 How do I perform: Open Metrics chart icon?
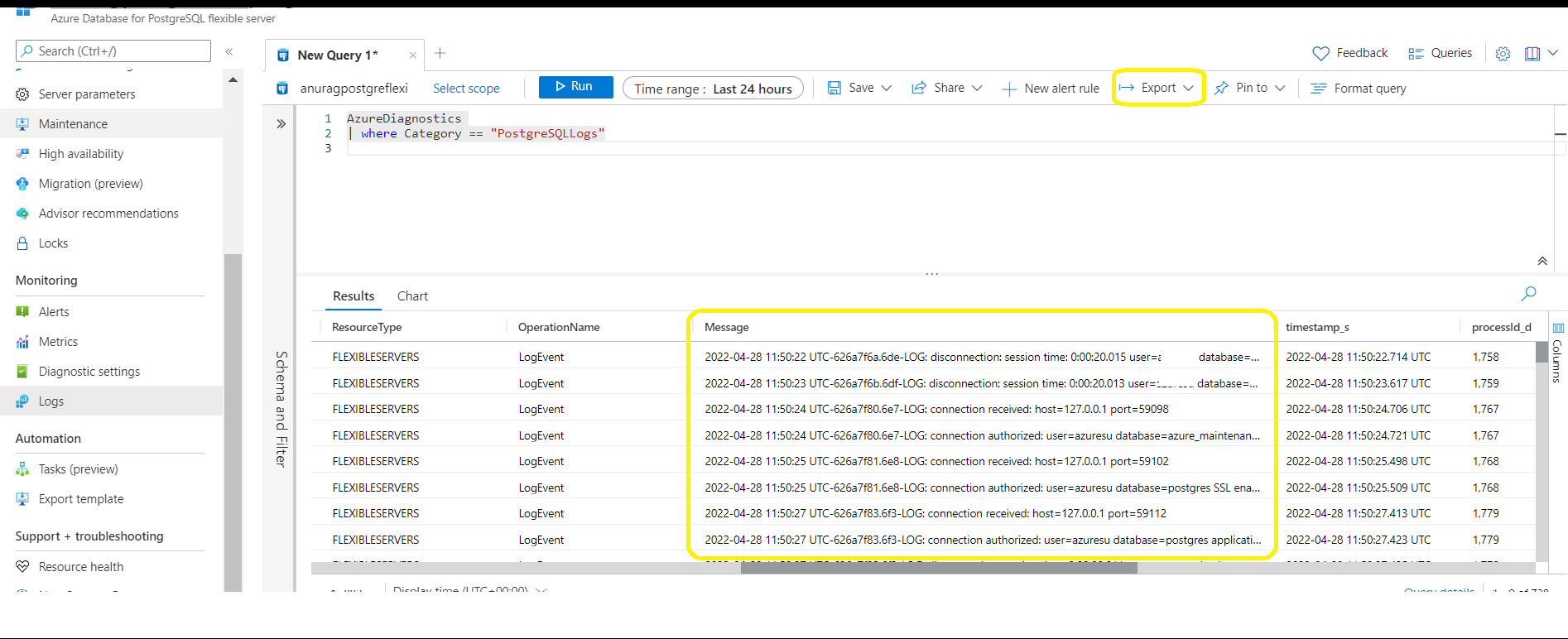coord(22,342)
